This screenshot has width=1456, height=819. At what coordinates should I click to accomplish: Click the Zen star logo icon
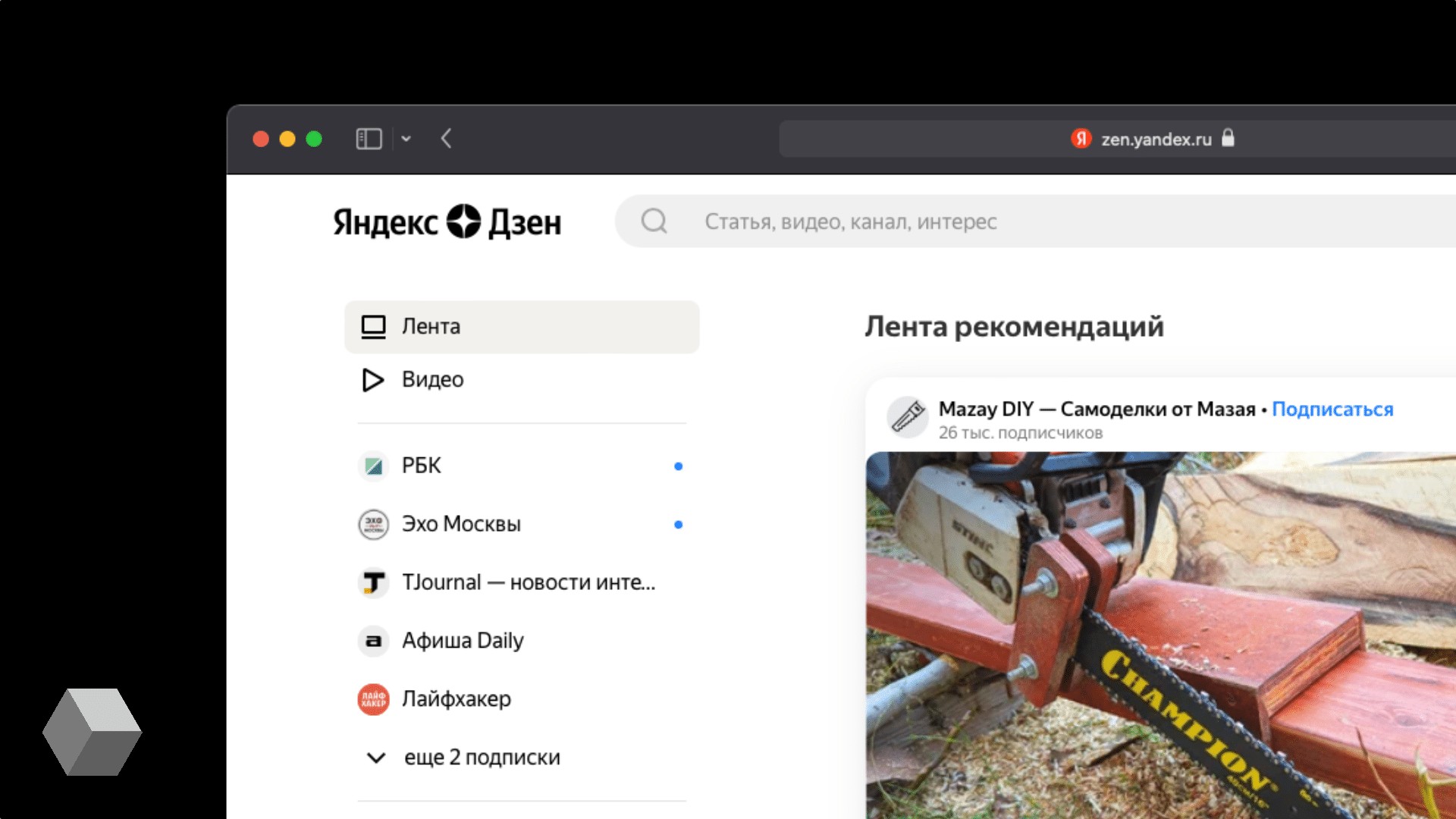pos(463,221)
